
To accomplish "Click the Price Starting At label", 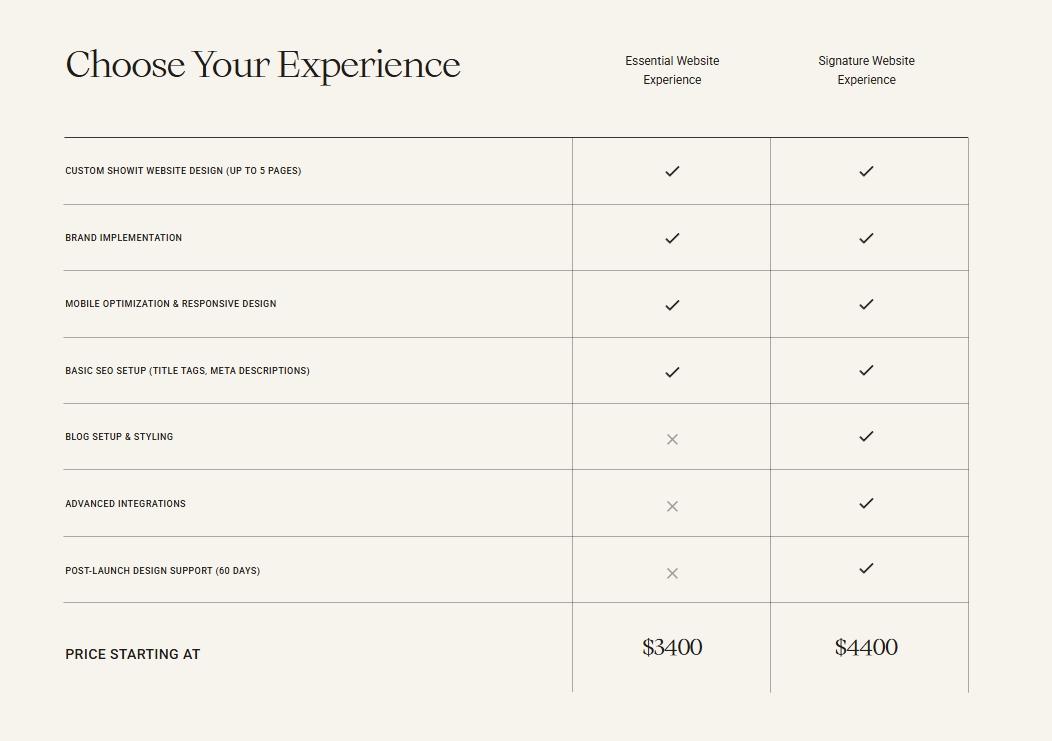I will coord(133,654).
